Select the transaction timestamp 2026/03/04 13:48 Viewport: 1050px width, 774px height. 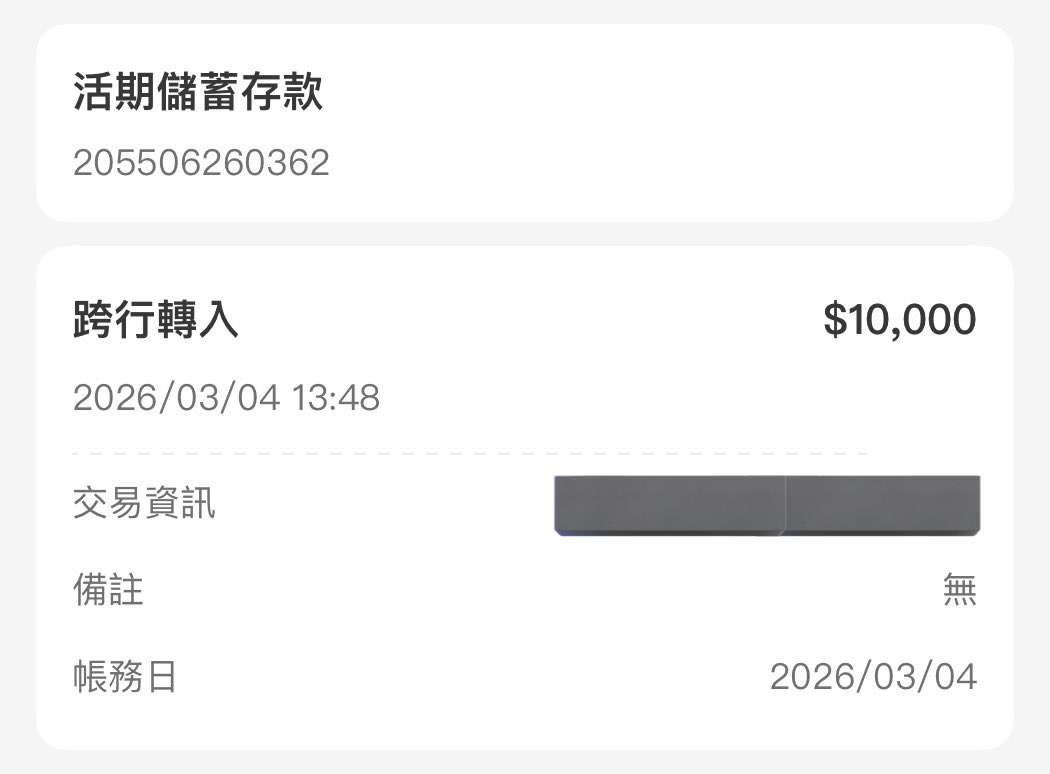[228, 398]
